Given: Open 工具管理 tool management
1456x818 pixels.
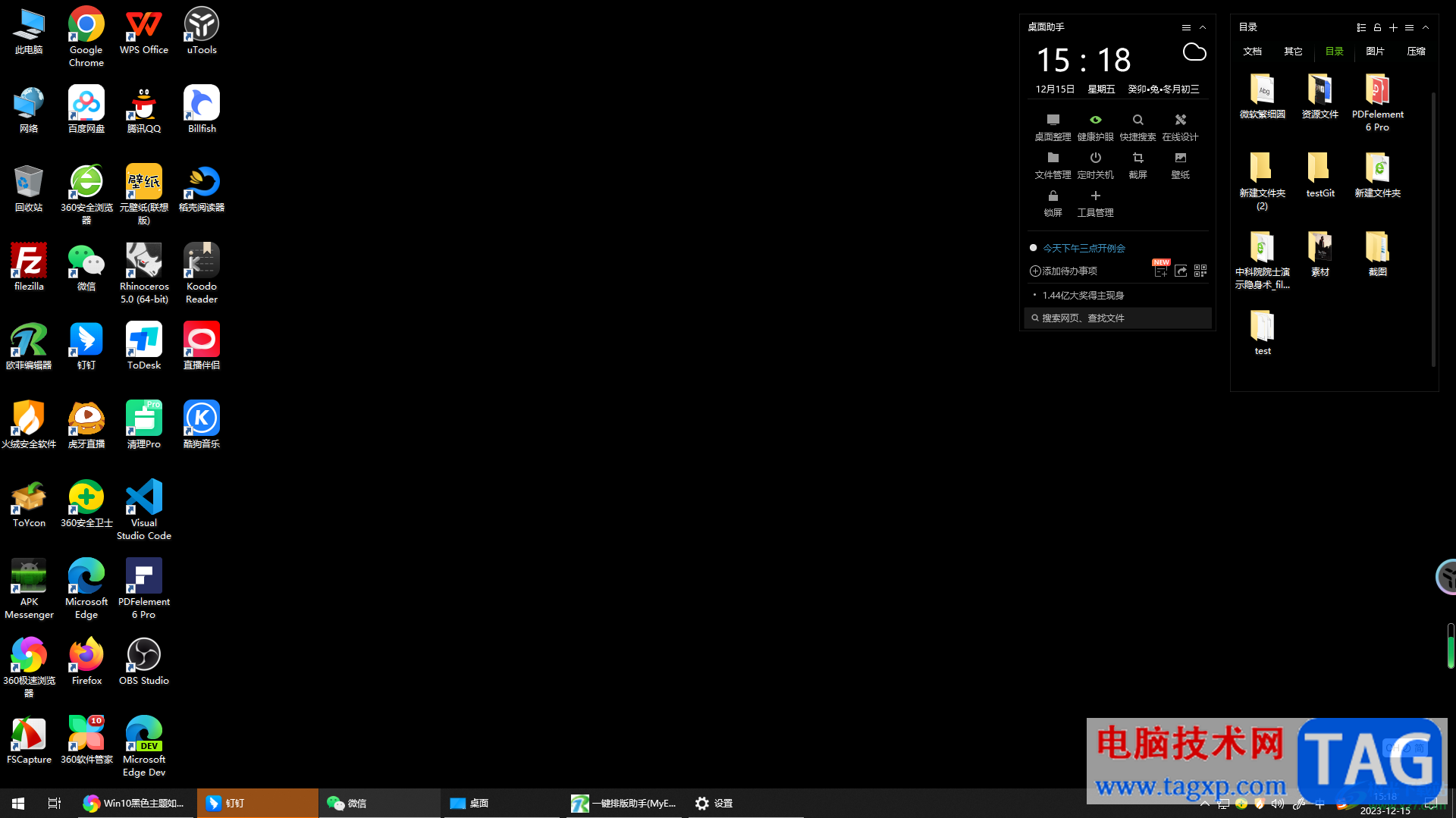Looking at the screenshot, I should click(x=1095, y=202).
